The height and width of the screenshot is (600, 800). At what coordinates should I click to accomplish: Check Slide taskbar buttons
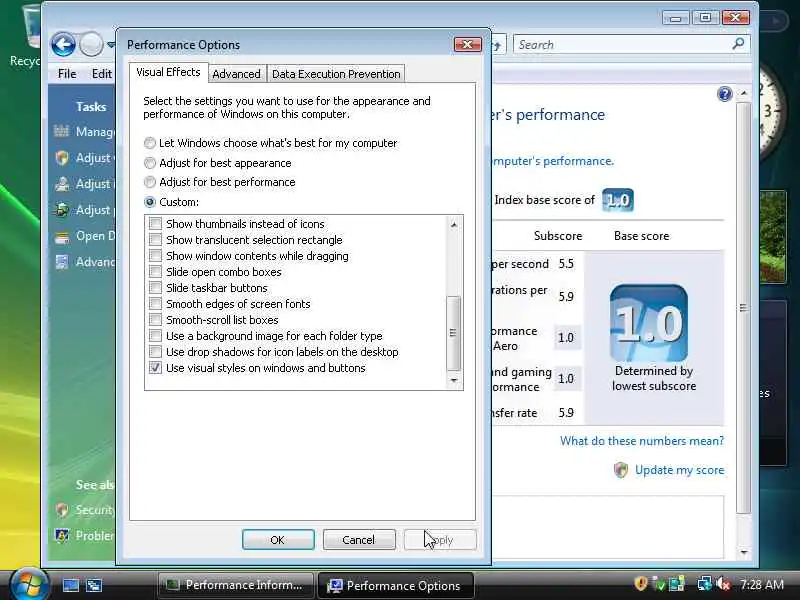155,288
